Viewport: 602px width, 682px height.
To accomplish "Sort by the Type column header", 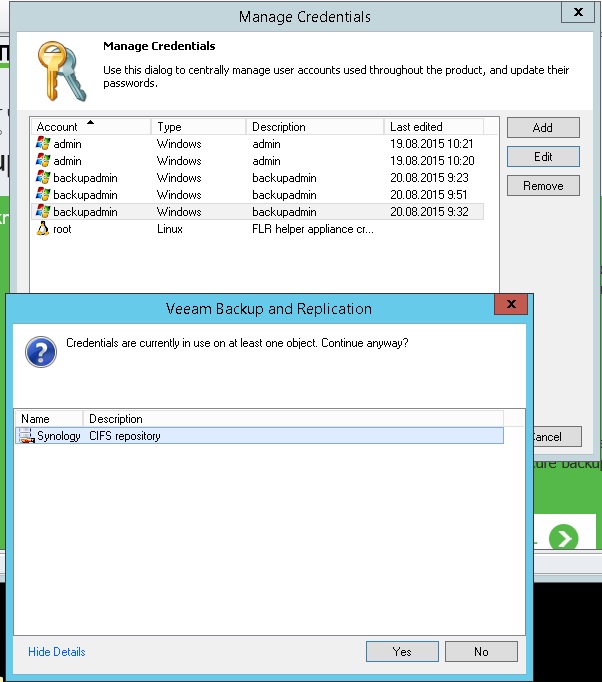I will [x=199, y=127].
